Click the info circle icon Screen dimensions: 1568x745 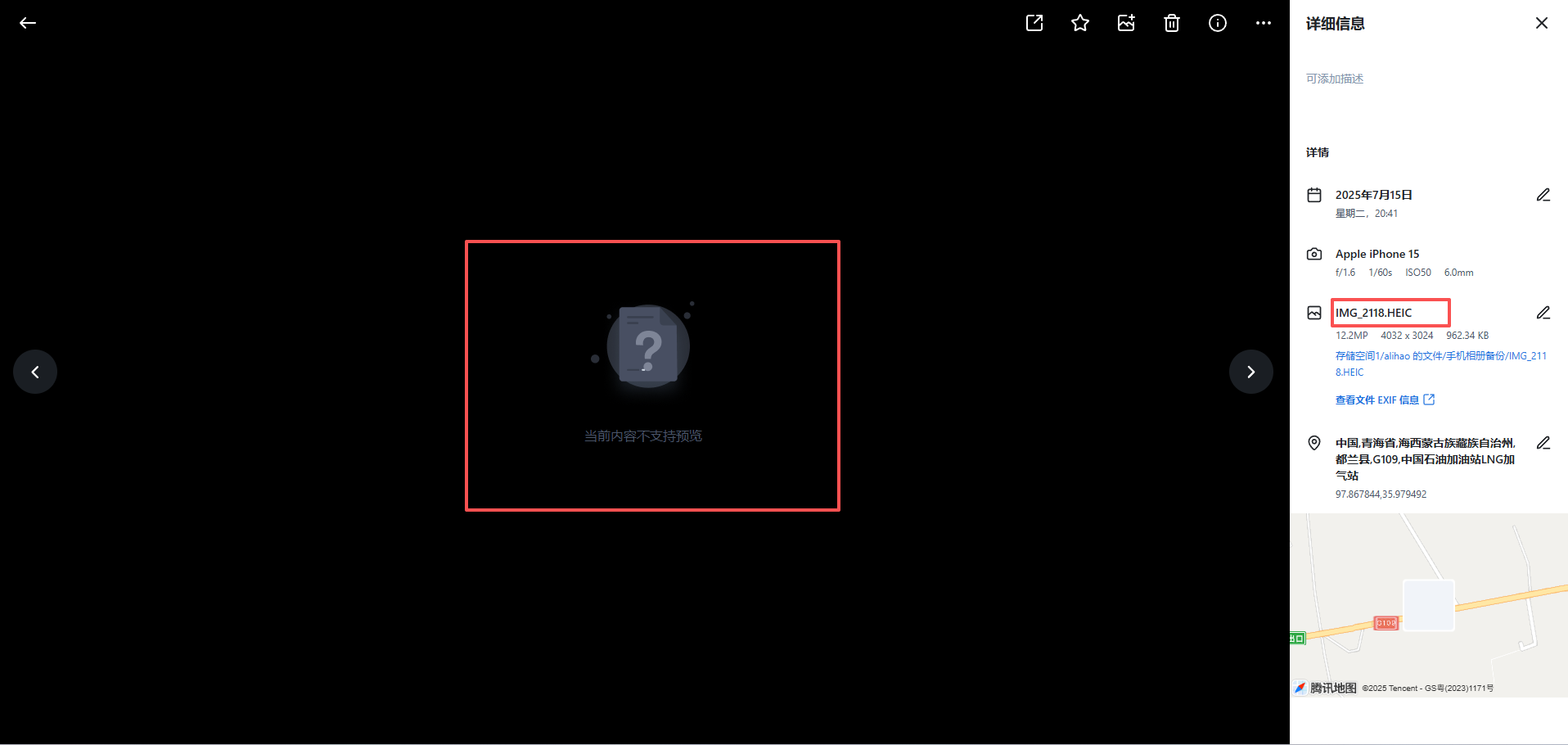tap(1217, 23)
